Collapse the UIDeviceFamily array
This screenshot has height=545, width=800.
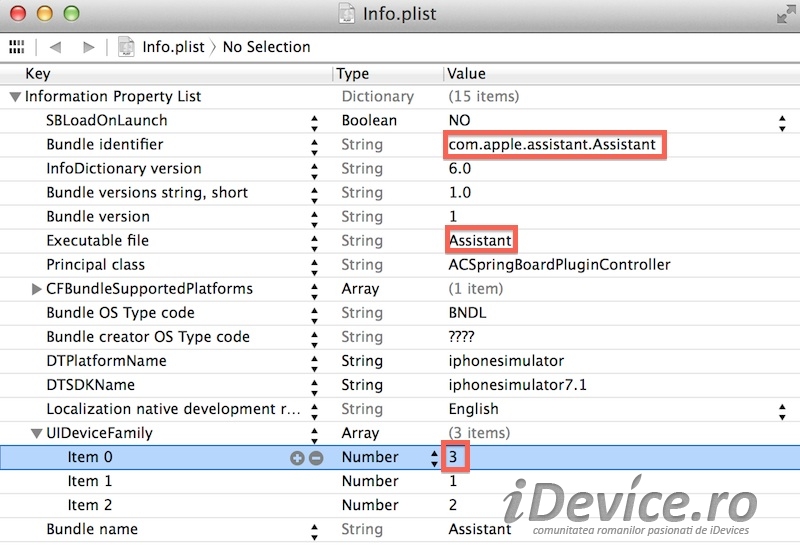tap(36, 433)
